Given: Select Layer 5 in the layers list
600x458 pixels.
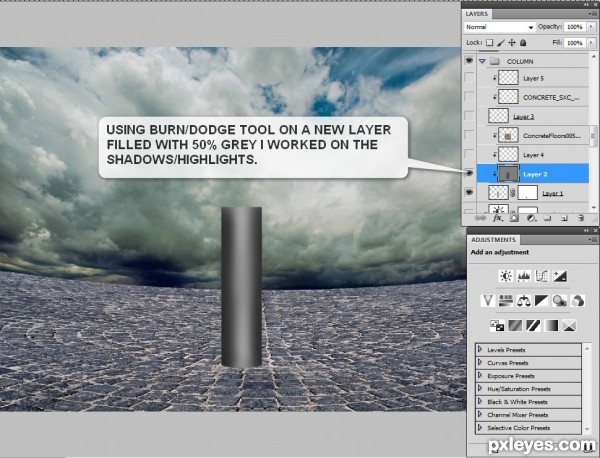Looking at the screenshot, I should [533, 78].
